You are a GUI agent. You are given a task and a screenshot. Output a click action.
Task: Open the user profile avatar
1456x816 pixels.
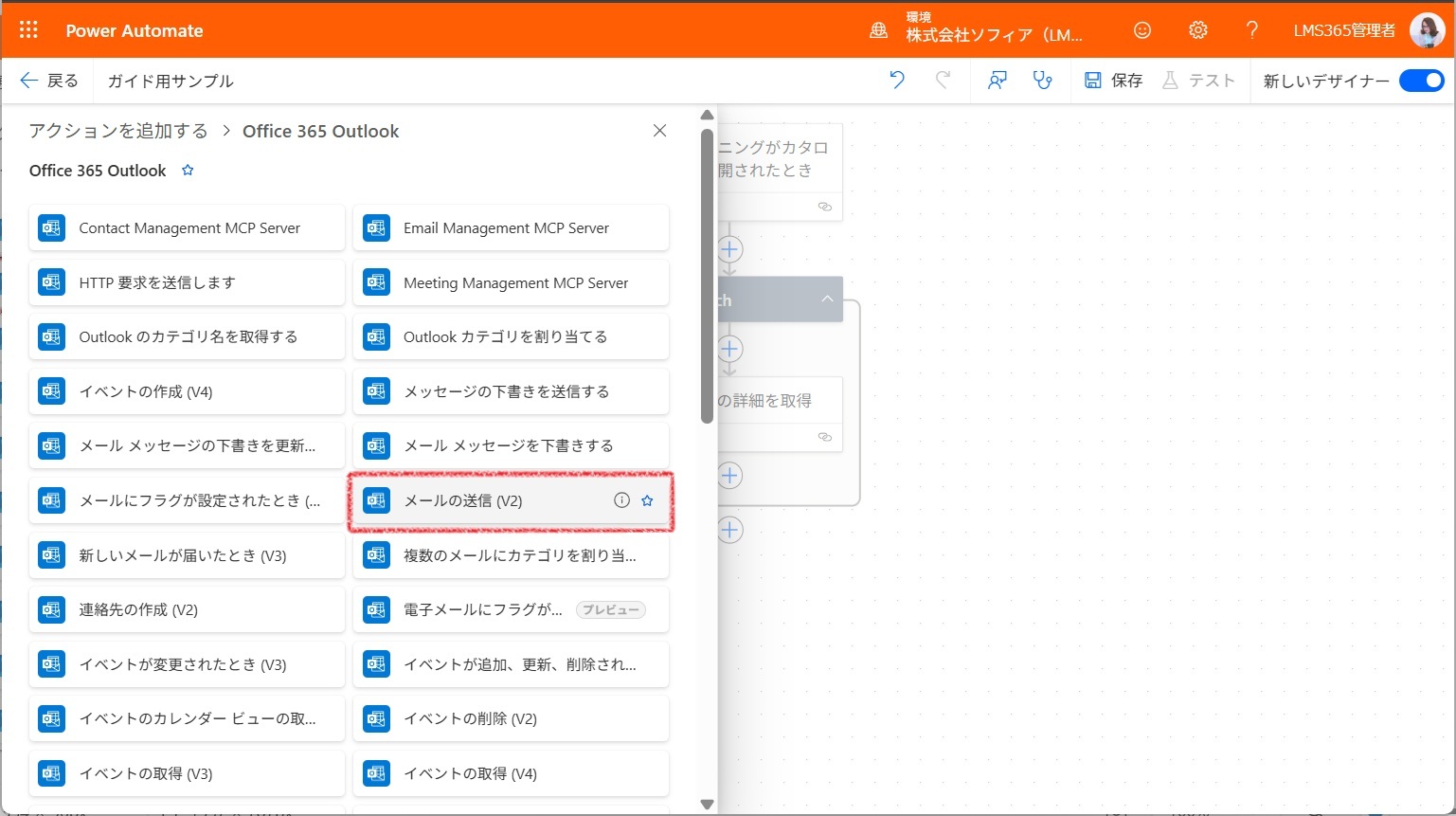tap(1427, 30)
